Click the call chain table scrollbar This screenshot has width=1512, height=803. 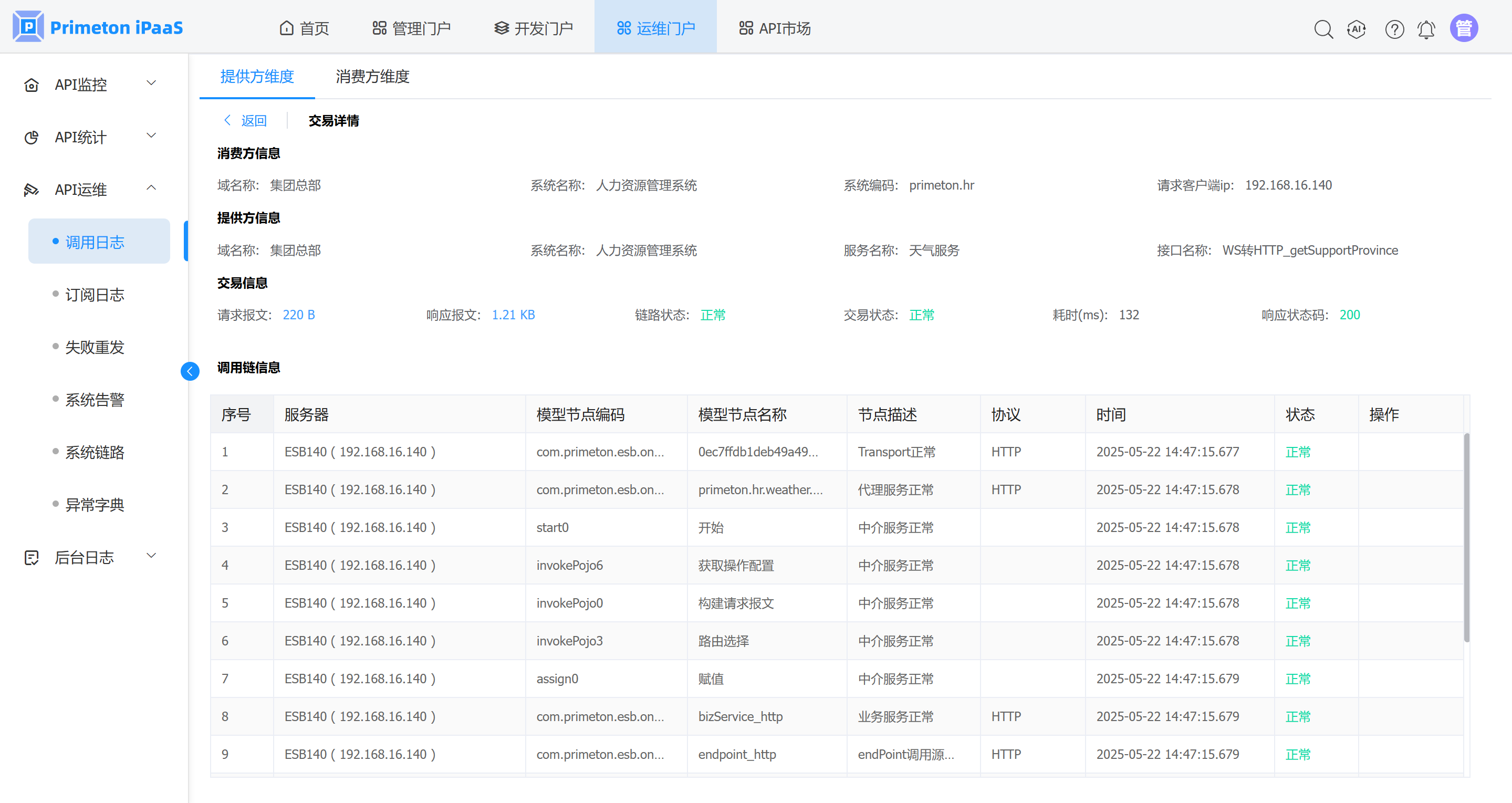1466,537
